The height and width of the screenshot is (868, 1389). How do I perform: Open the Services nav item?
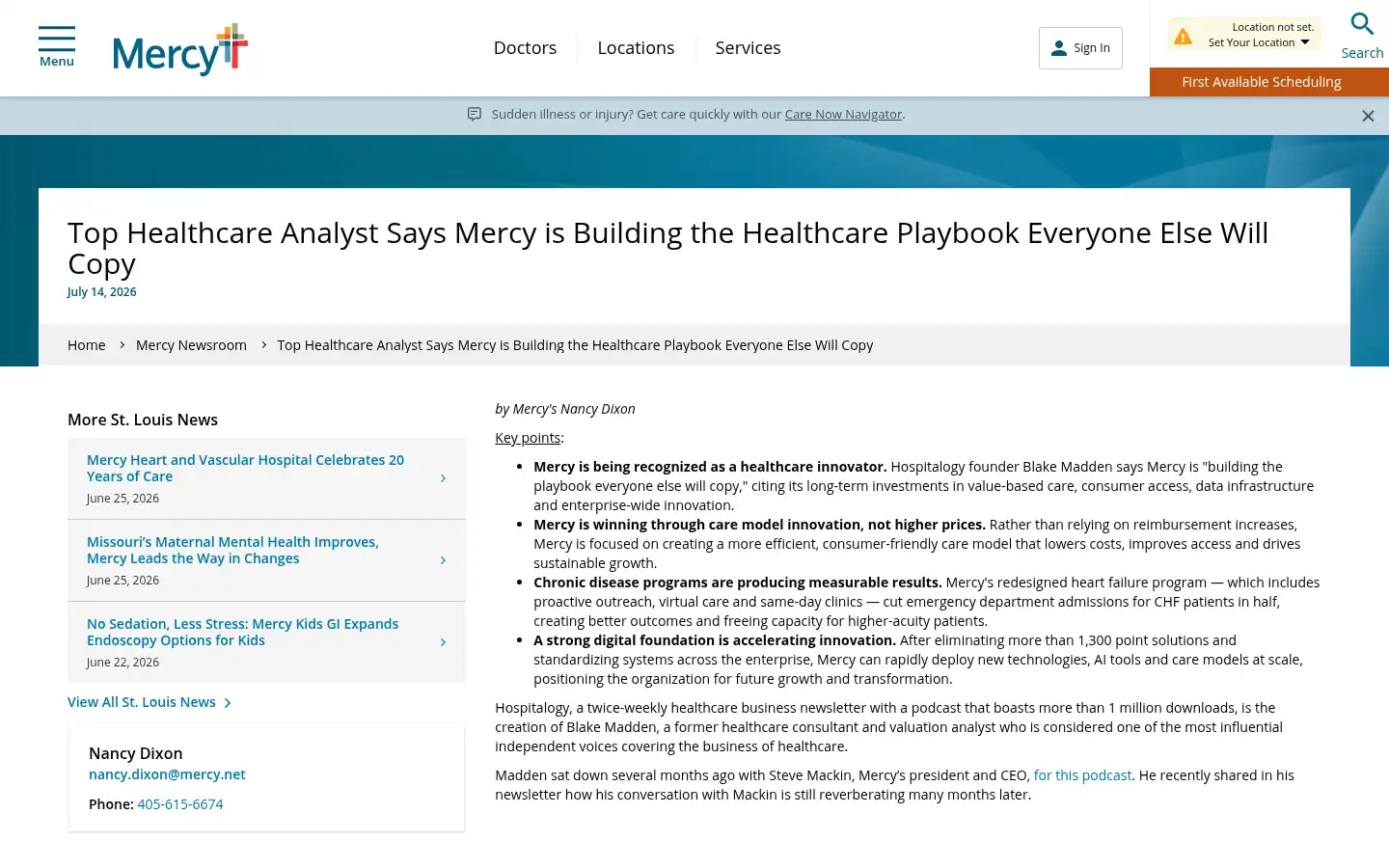coord(748,47)
